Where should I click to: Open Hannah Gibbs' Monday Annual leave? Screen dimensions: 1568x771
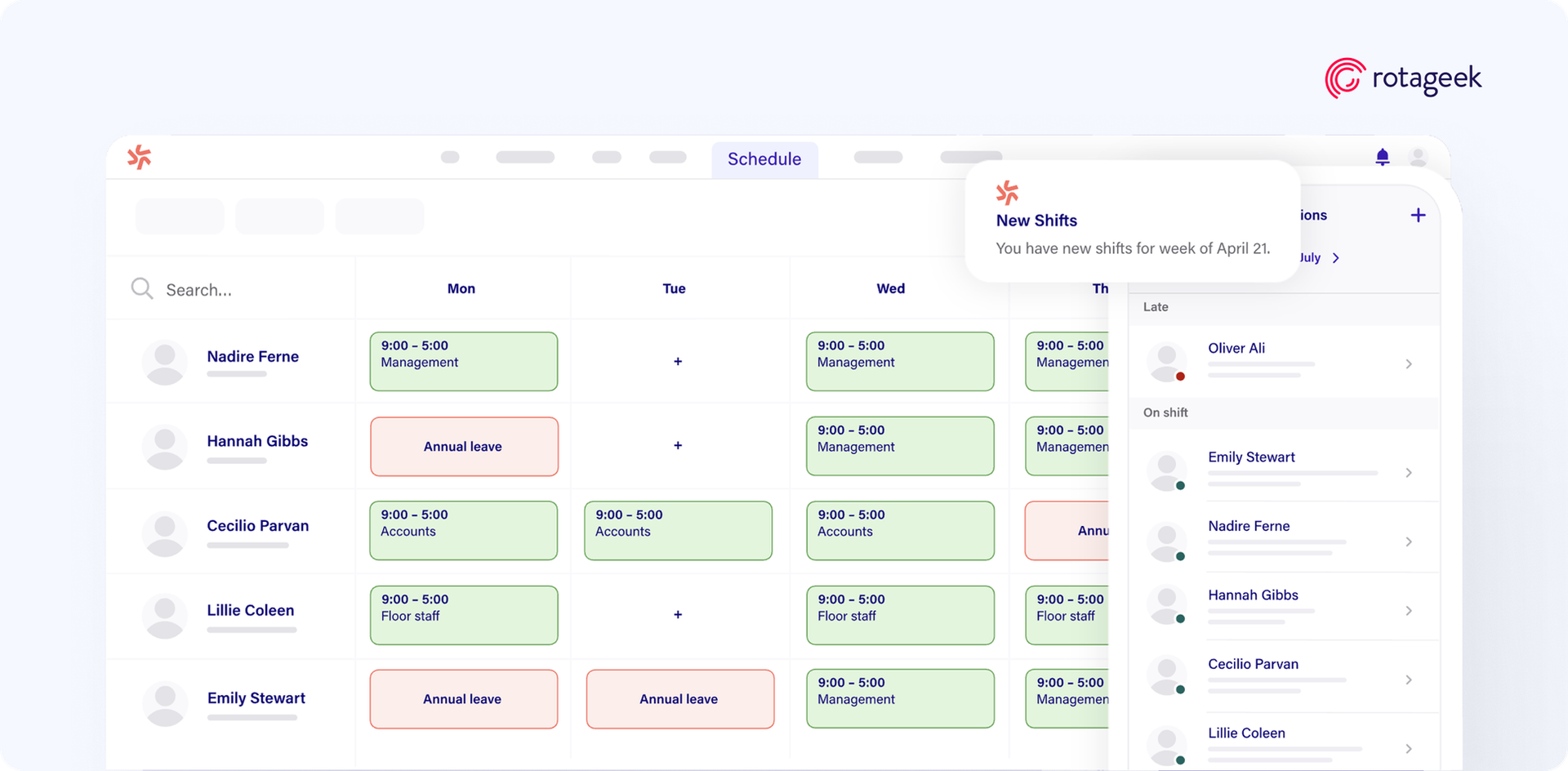(x=464, y=446)
